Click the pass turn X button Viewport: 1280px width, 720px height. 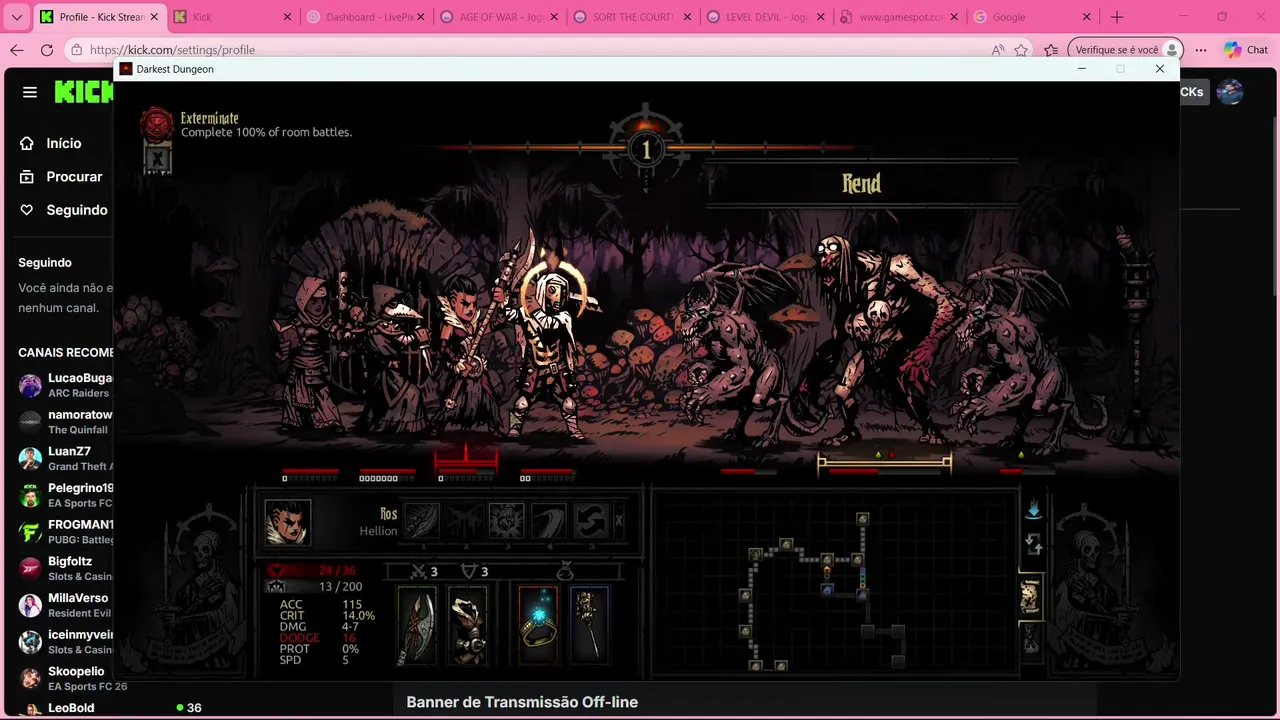[x=619, y=521]
